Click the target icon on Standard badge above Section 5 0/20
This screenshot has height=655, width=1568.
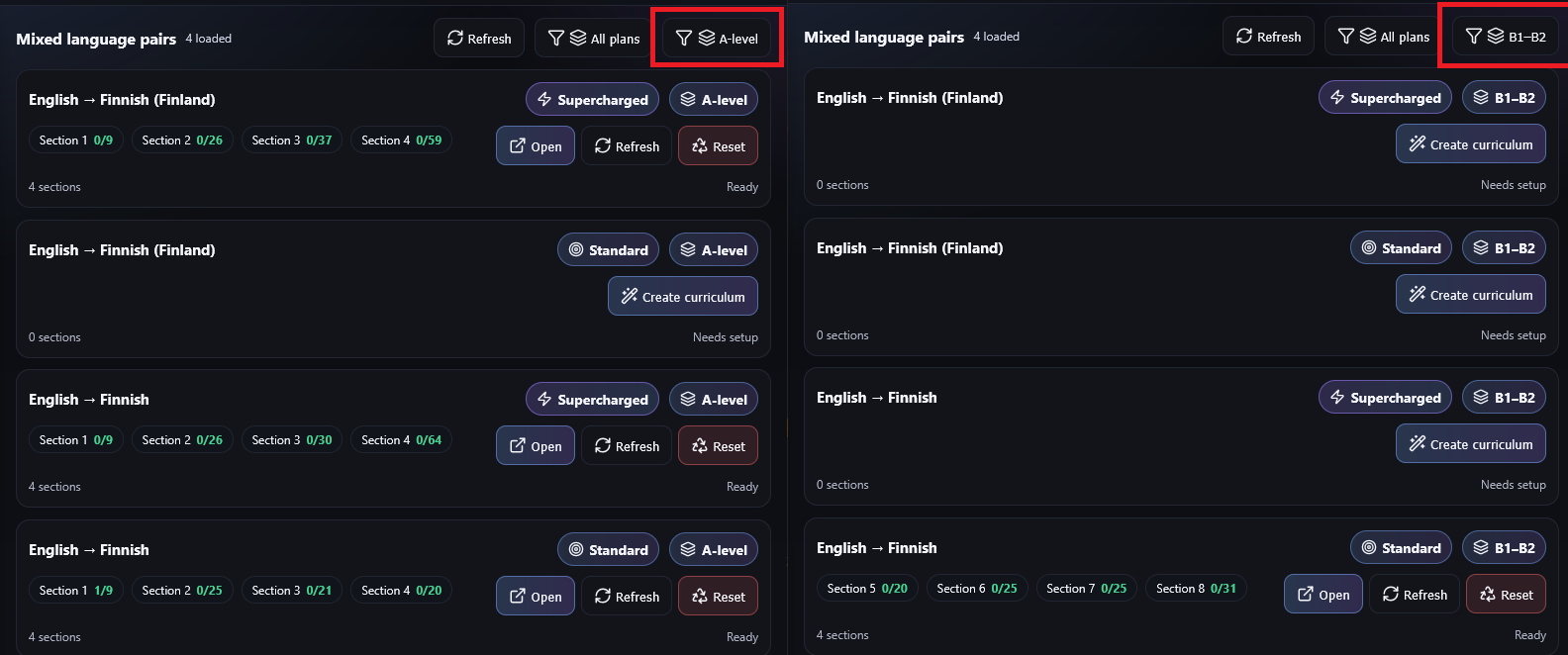(1369, 548)
